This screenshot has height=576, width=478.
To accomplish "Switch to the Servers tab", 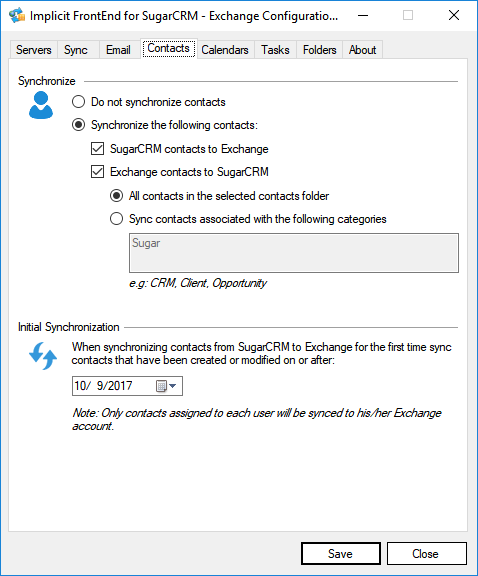I will click(33, 50).
